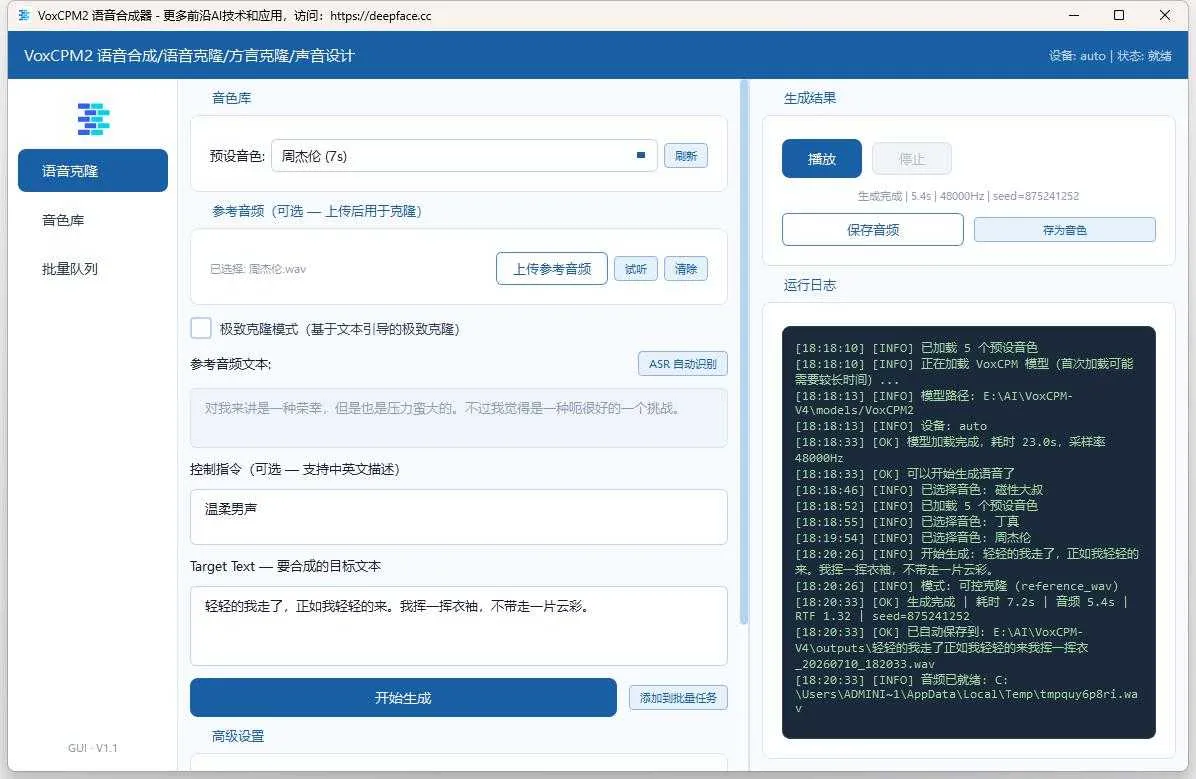Image resolution: width=1196 pixels, height=779 pixels.
Task: Open the 预设音色 dropdown showing 周杰伦 (7s)
Action: click(464, 156)
